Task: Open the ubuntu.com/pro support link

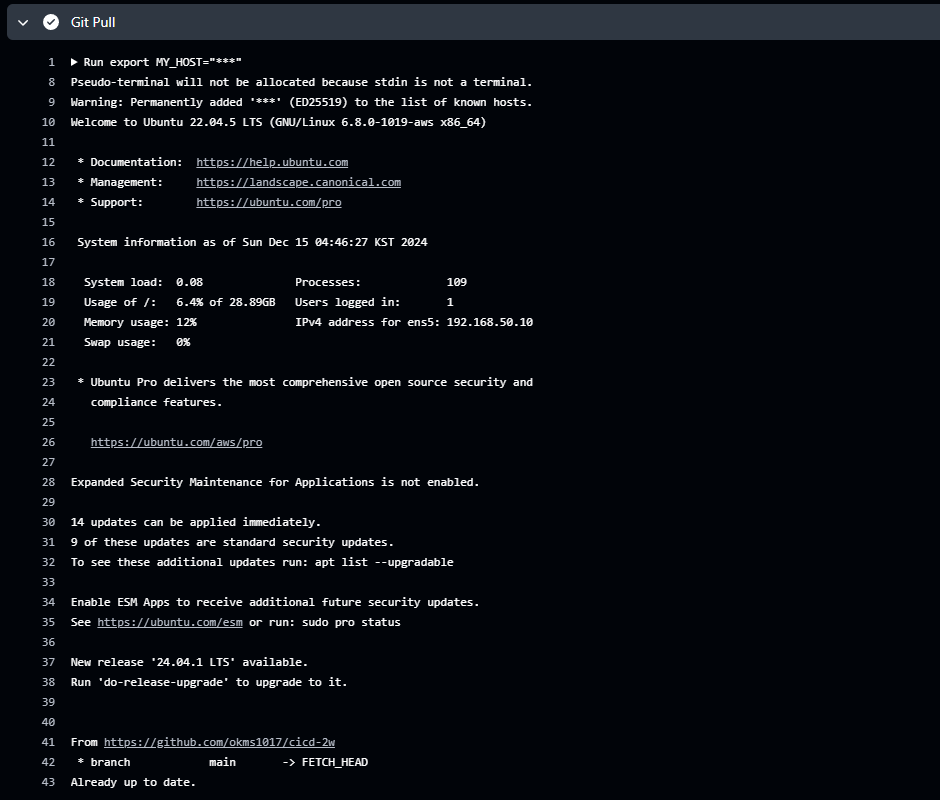Action: tap(269, 202)
